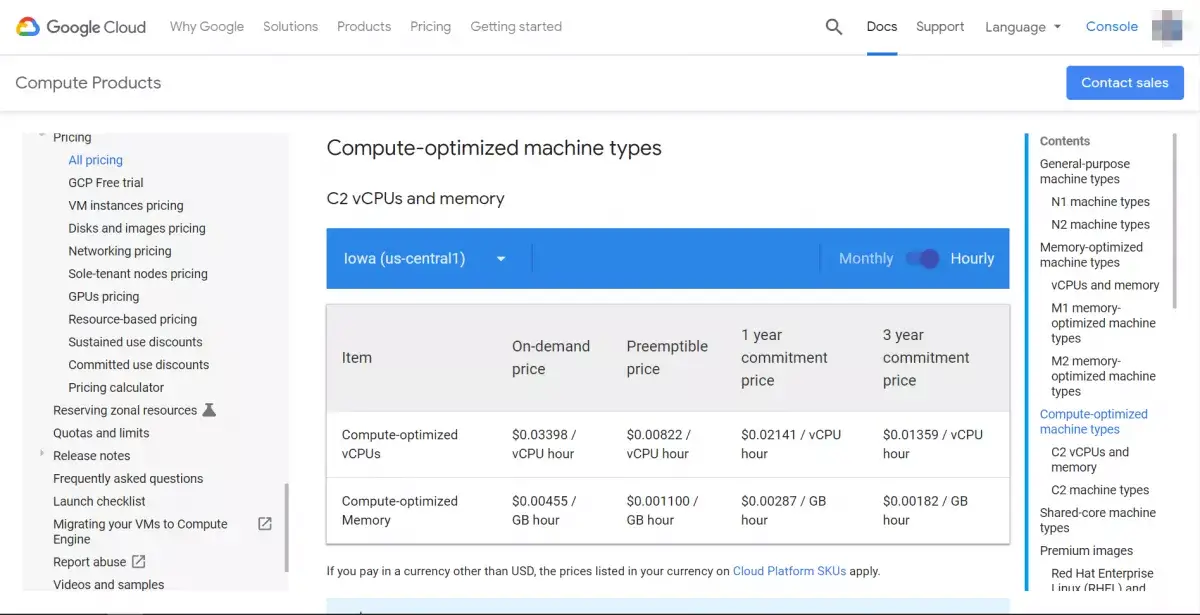Jump to Compute-optimized machine types in Contents

pyautogui.click(x=1094, y=422)
